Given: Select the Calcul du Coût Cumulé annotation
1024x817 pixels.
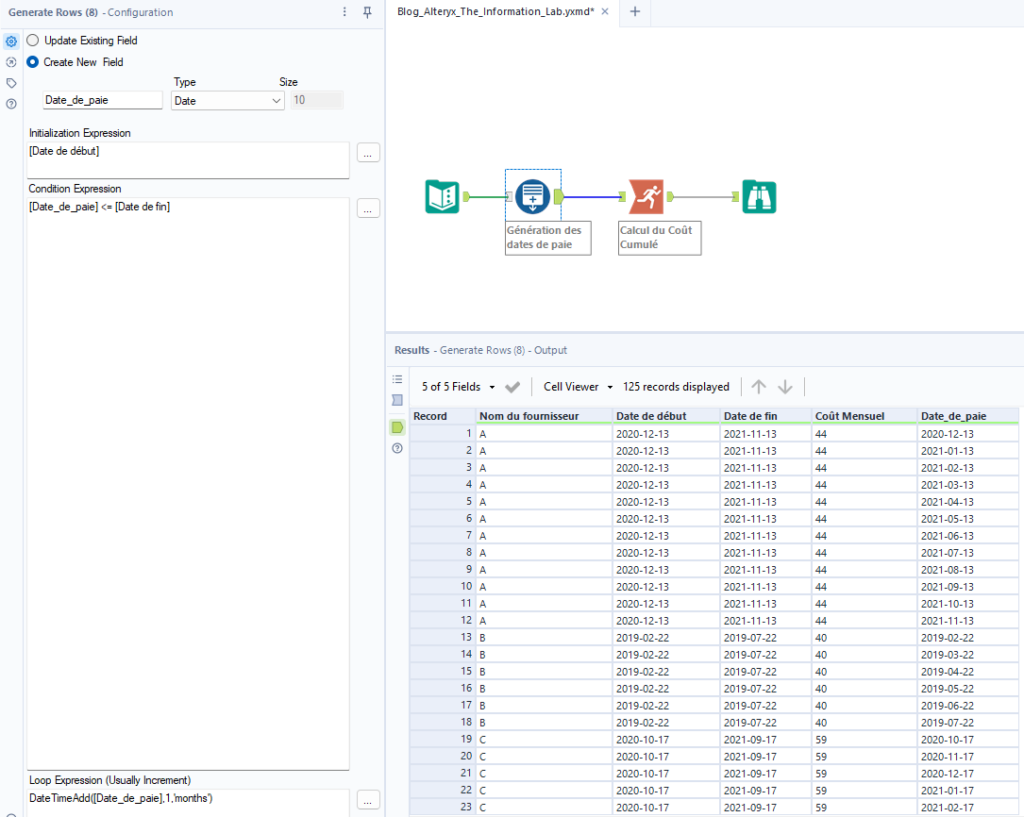Looking at the screenshot, I should pos(660,238).
